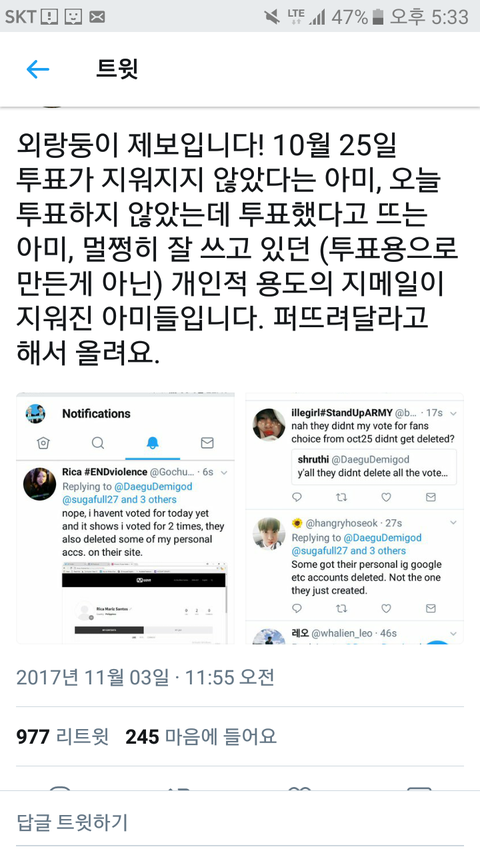
Task: Open the left attached screenshot image
Action: (125, 518)
